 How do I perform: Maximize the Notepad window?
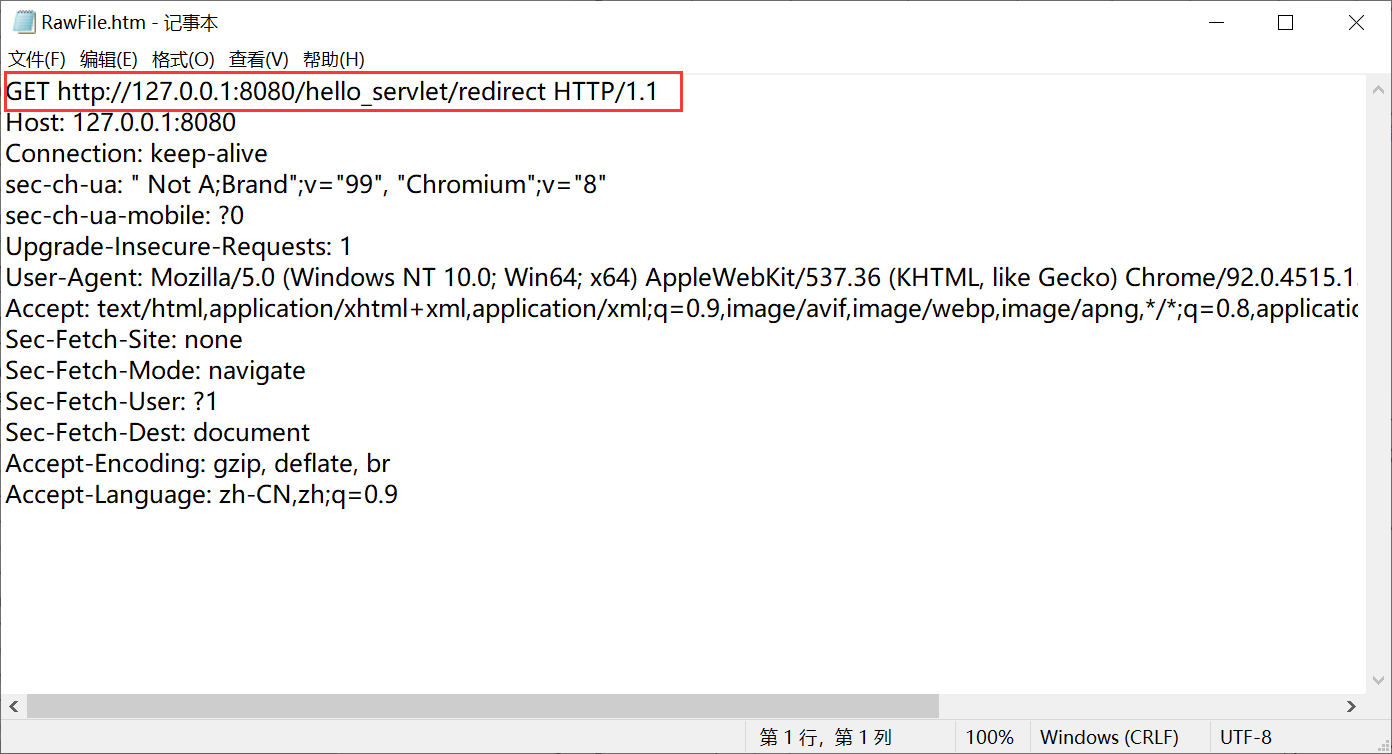pos(1286,23)
